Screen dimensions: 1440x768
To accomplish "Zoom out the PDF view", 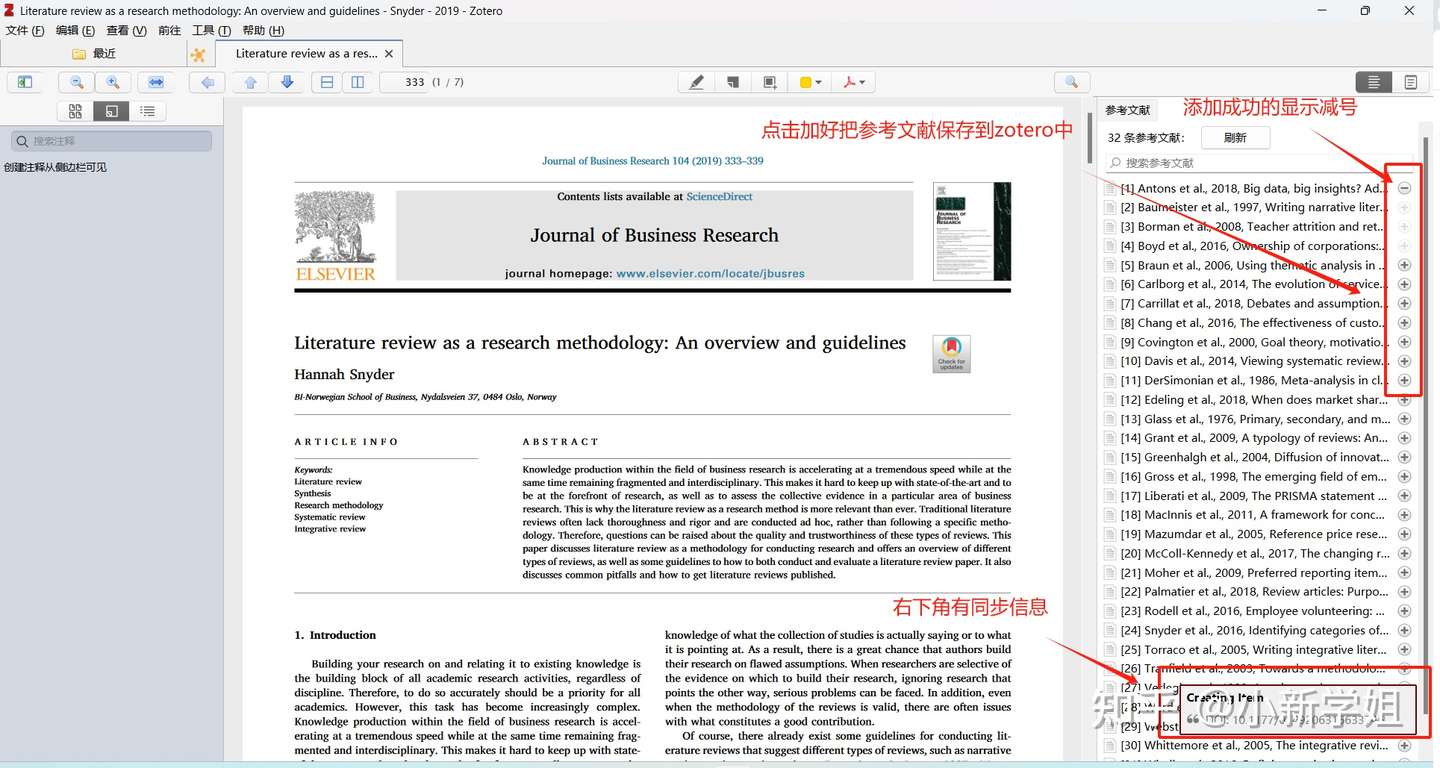I will point(77,82).
